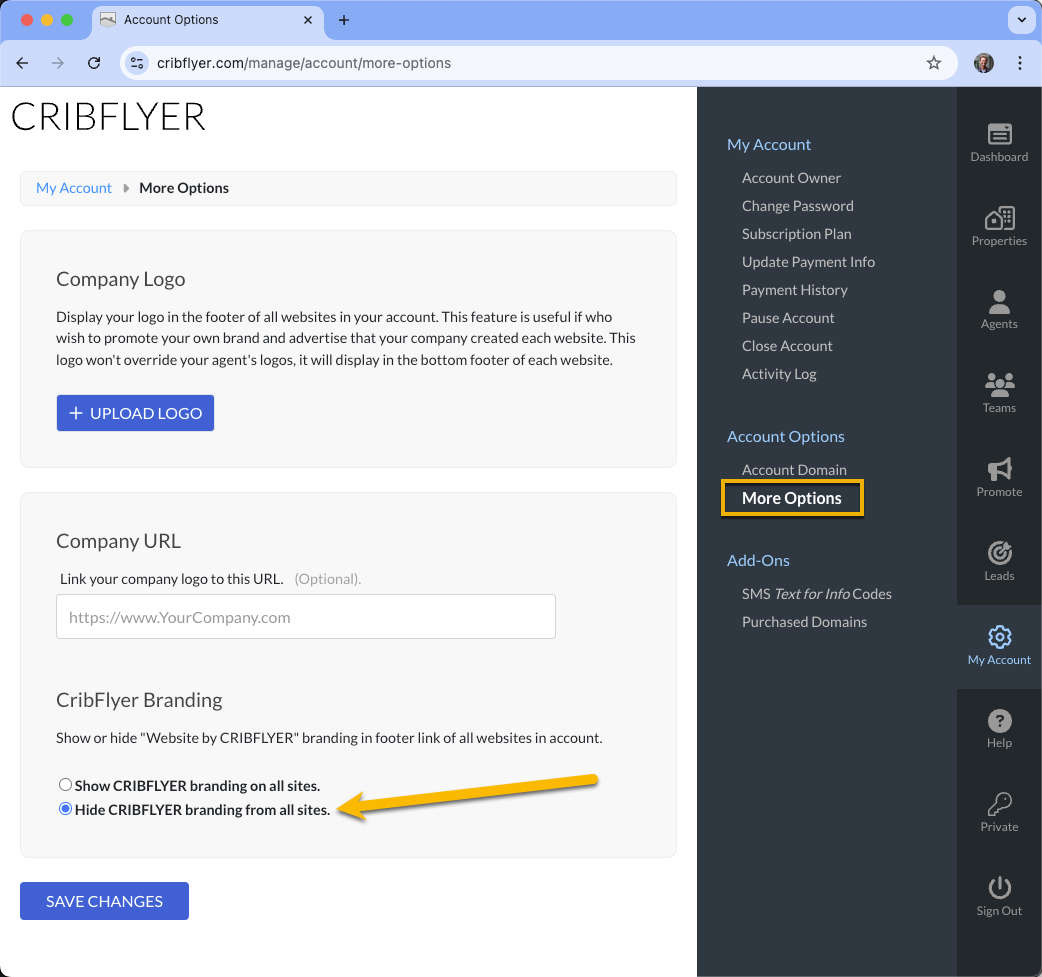Click the address bar URL
This screenshot has width=1042, height=977.
pyautogui.click(x=304, y=63)
